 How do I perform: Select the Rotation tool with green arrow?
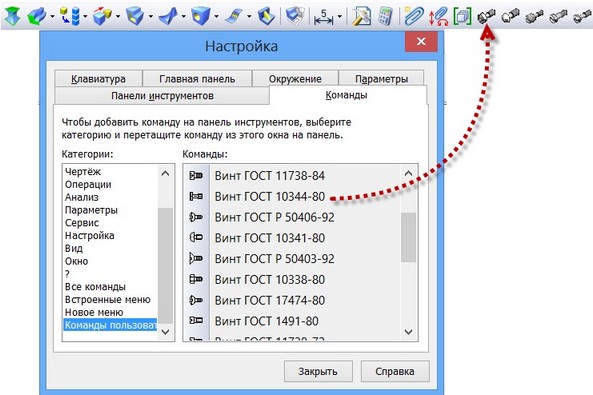point(37,16)
